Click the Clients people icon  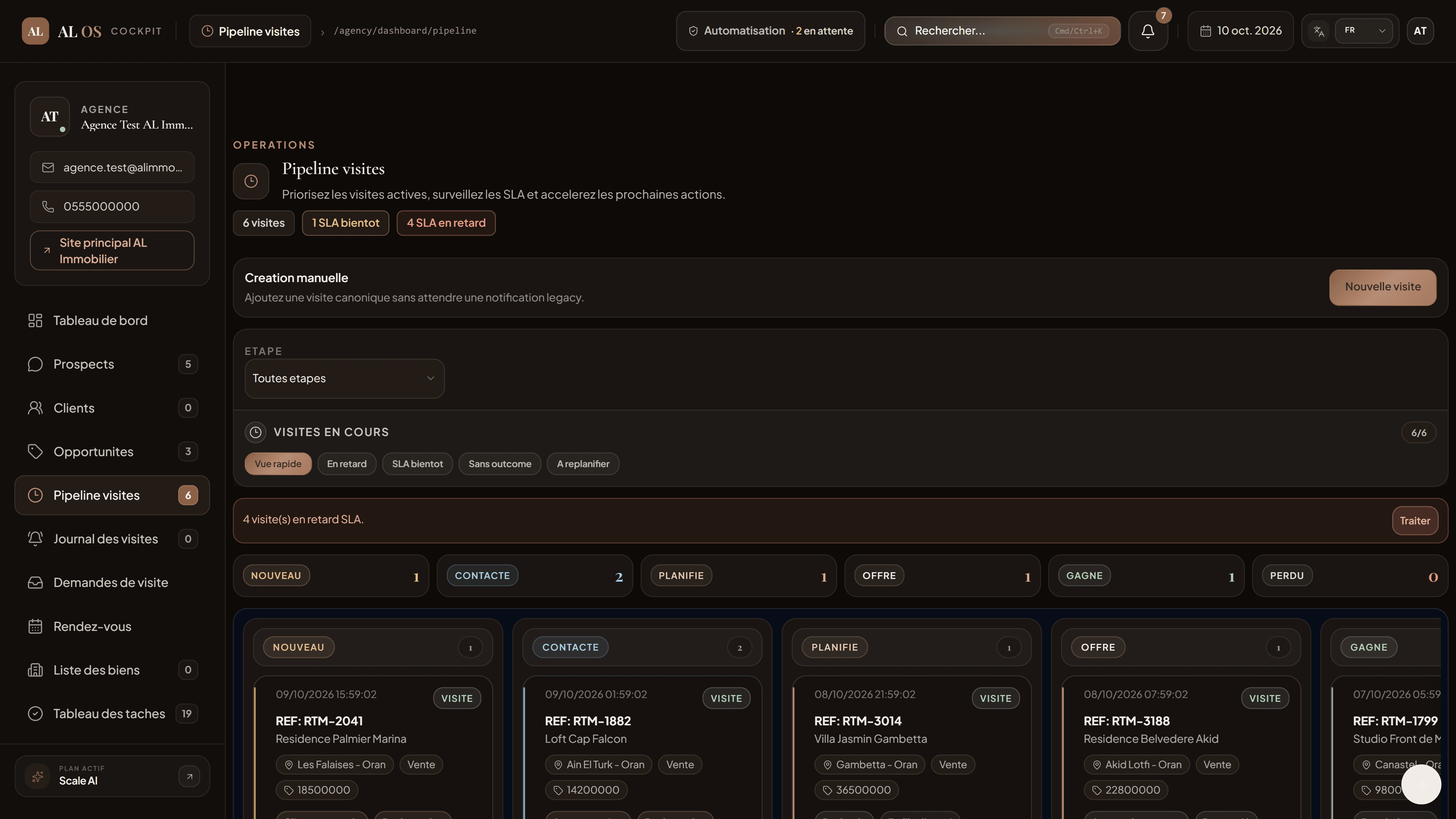pyautogui.click(x=35, y=408)
